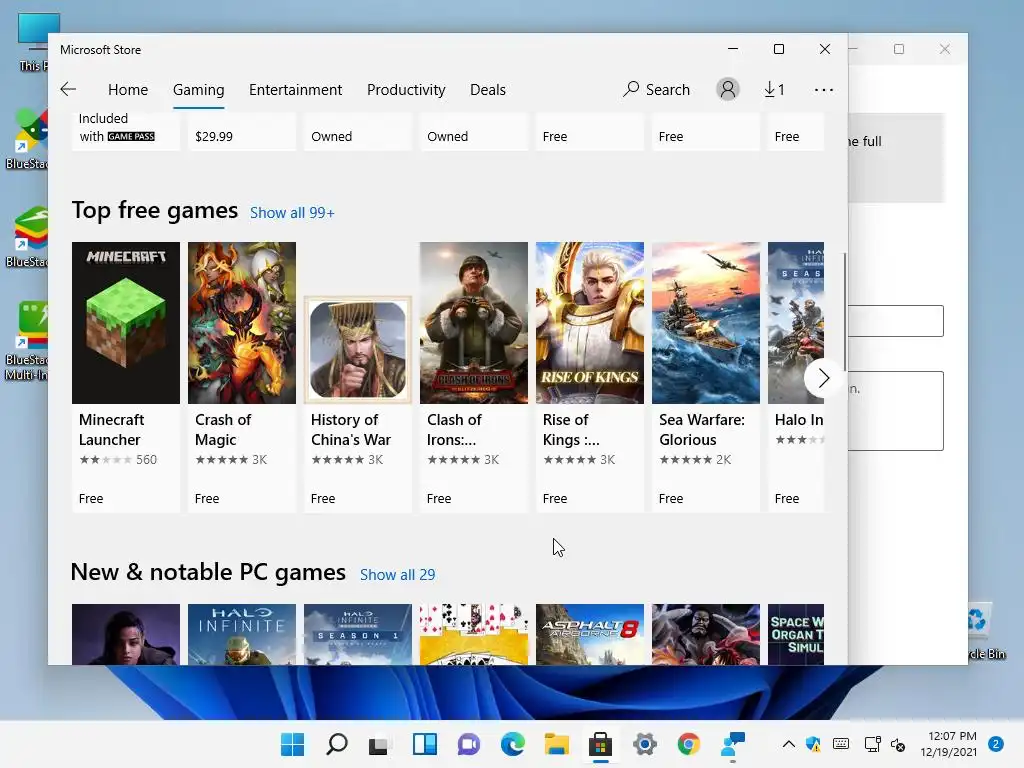The width and height of the screenshot is (1024, 768).
Task: Open the Space Warlord Organ Trading thumbnail
Action: pyautogui.click(x=796, y=634)
